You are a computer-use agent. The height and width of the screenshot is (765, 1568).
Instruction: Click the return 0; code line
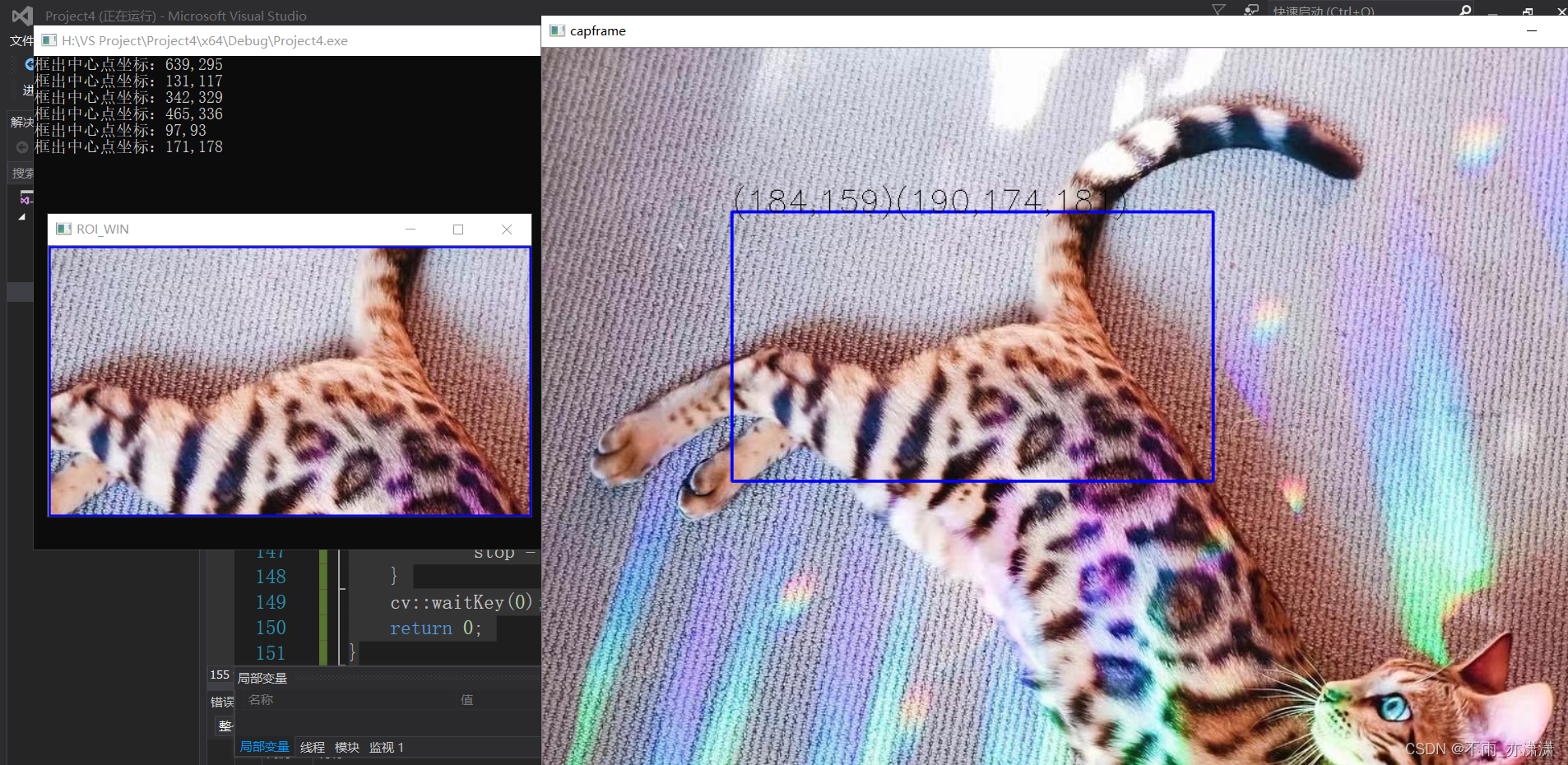click(435, 628)
